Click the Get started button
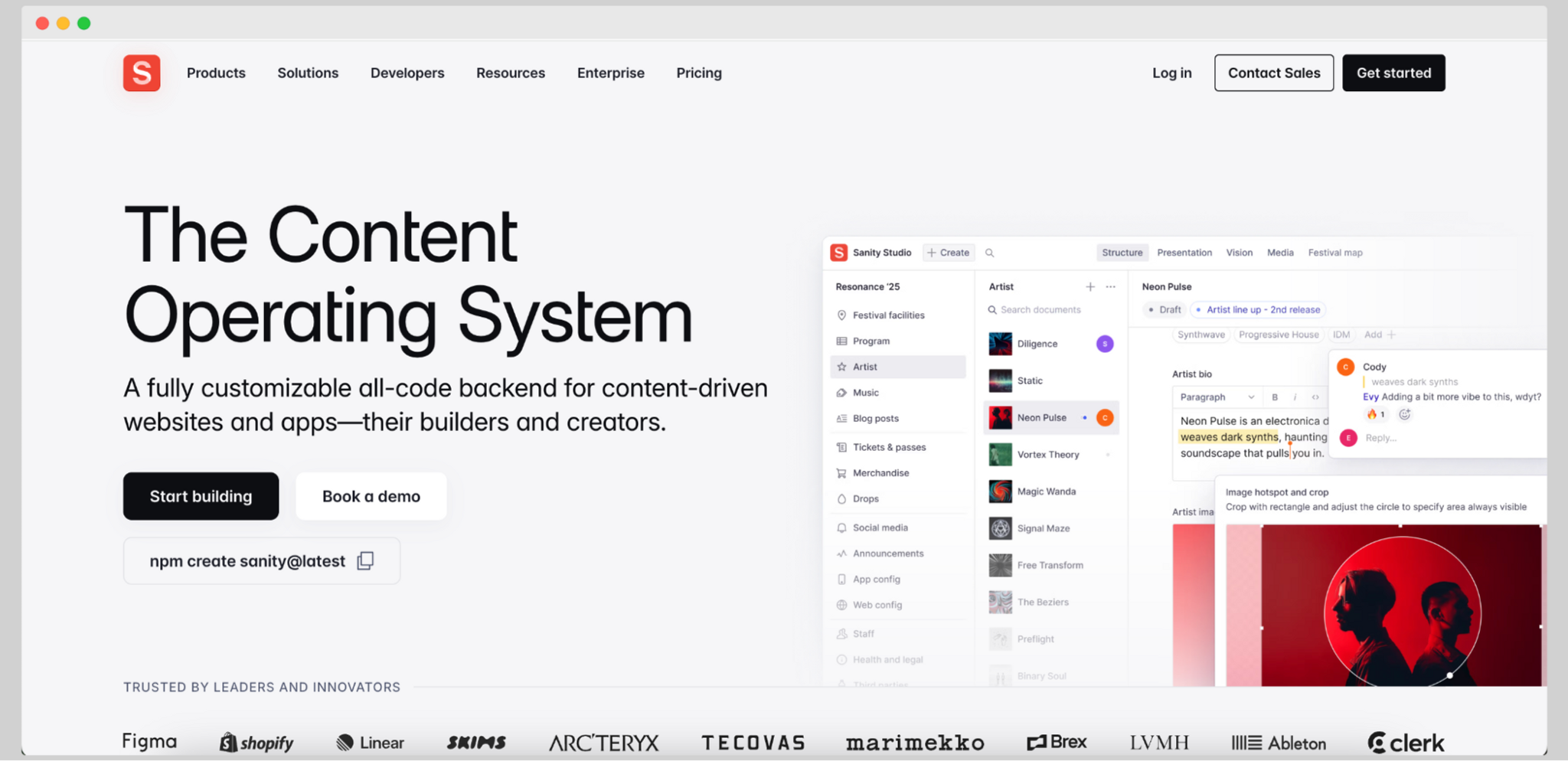Viewport: 1568px width, 761px height. tap(1393, 73)
